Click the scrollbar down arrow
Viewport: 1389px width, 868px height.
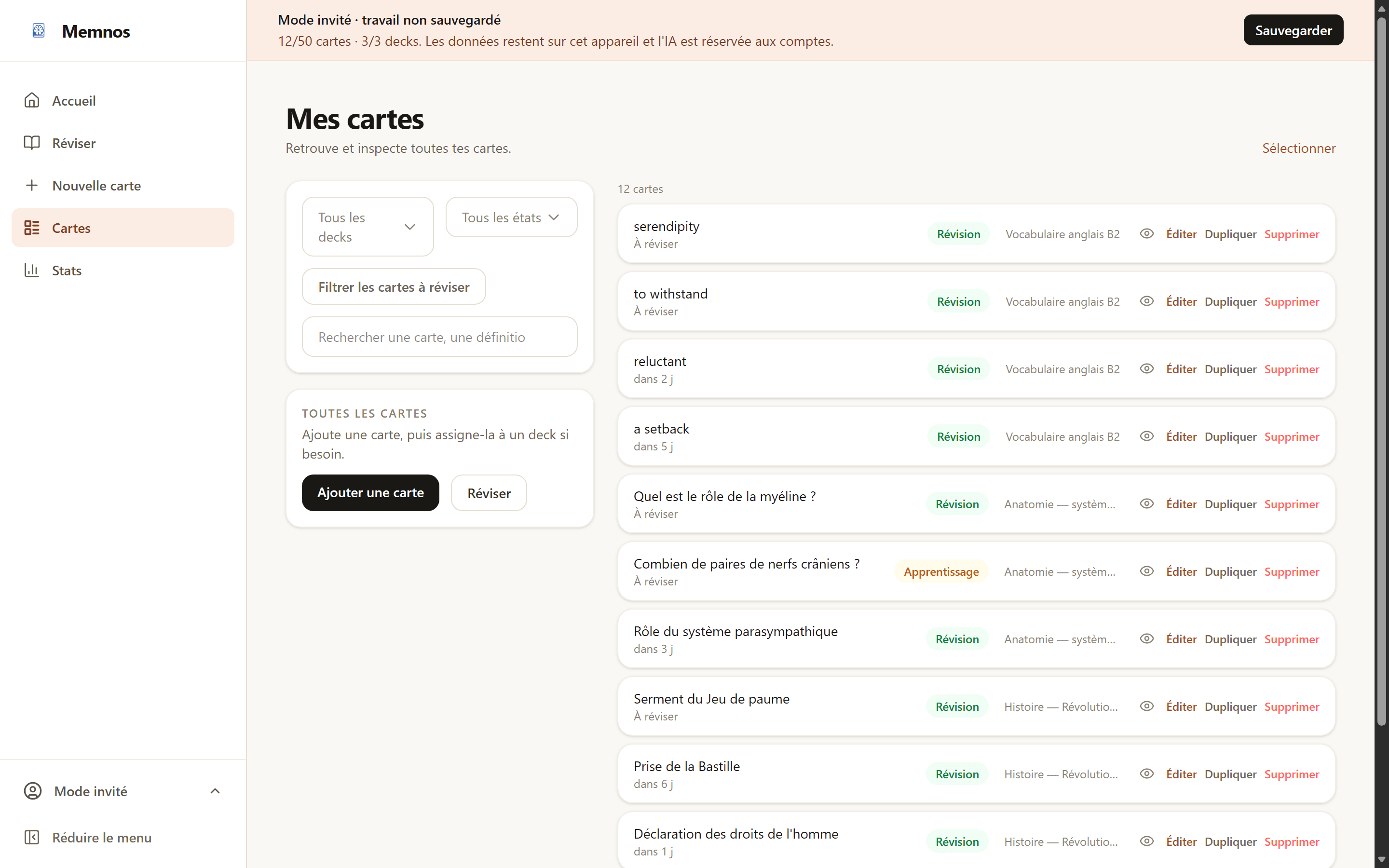tap(1382, 860)
